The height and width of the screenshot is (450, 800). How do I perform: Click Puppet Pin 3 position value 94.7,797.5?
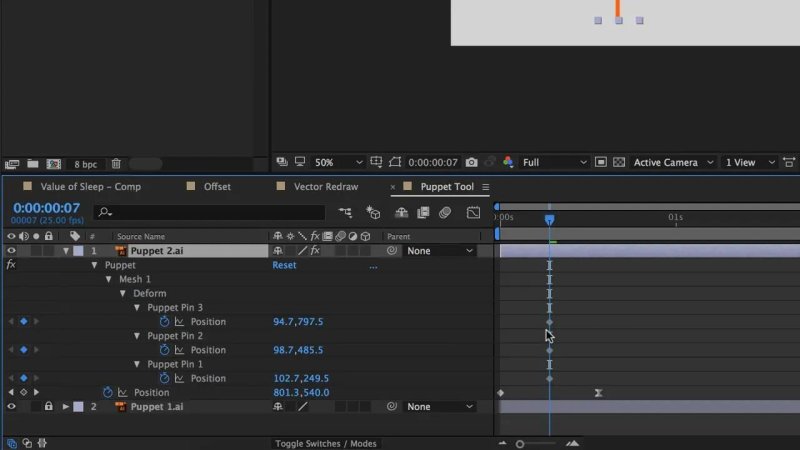pos(298,321)
